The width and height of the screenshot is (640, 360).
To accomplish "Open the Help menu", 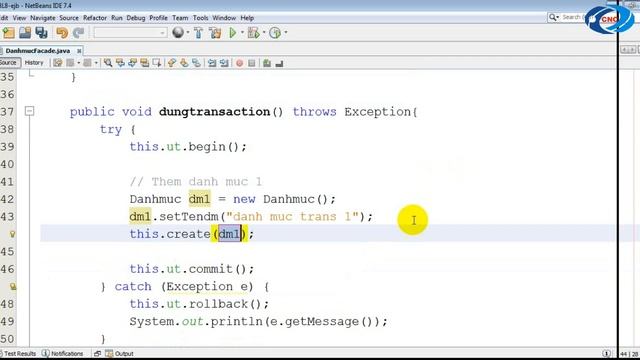I will coord(247,18).
